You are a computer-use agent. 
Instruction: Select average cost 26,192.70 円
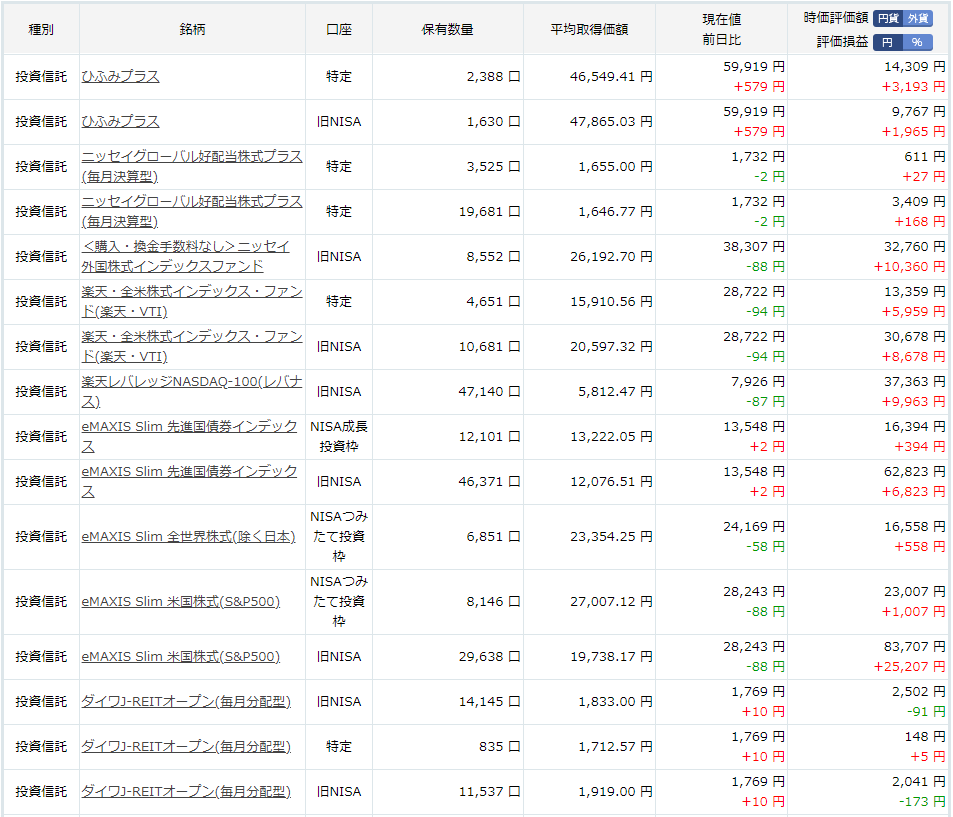click(x=611, y=257)
